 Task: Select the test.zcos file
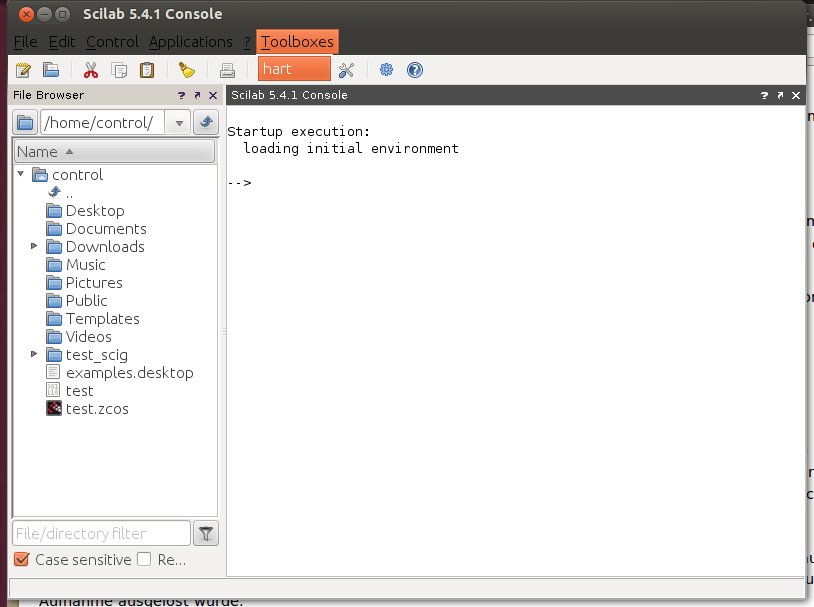96,408
